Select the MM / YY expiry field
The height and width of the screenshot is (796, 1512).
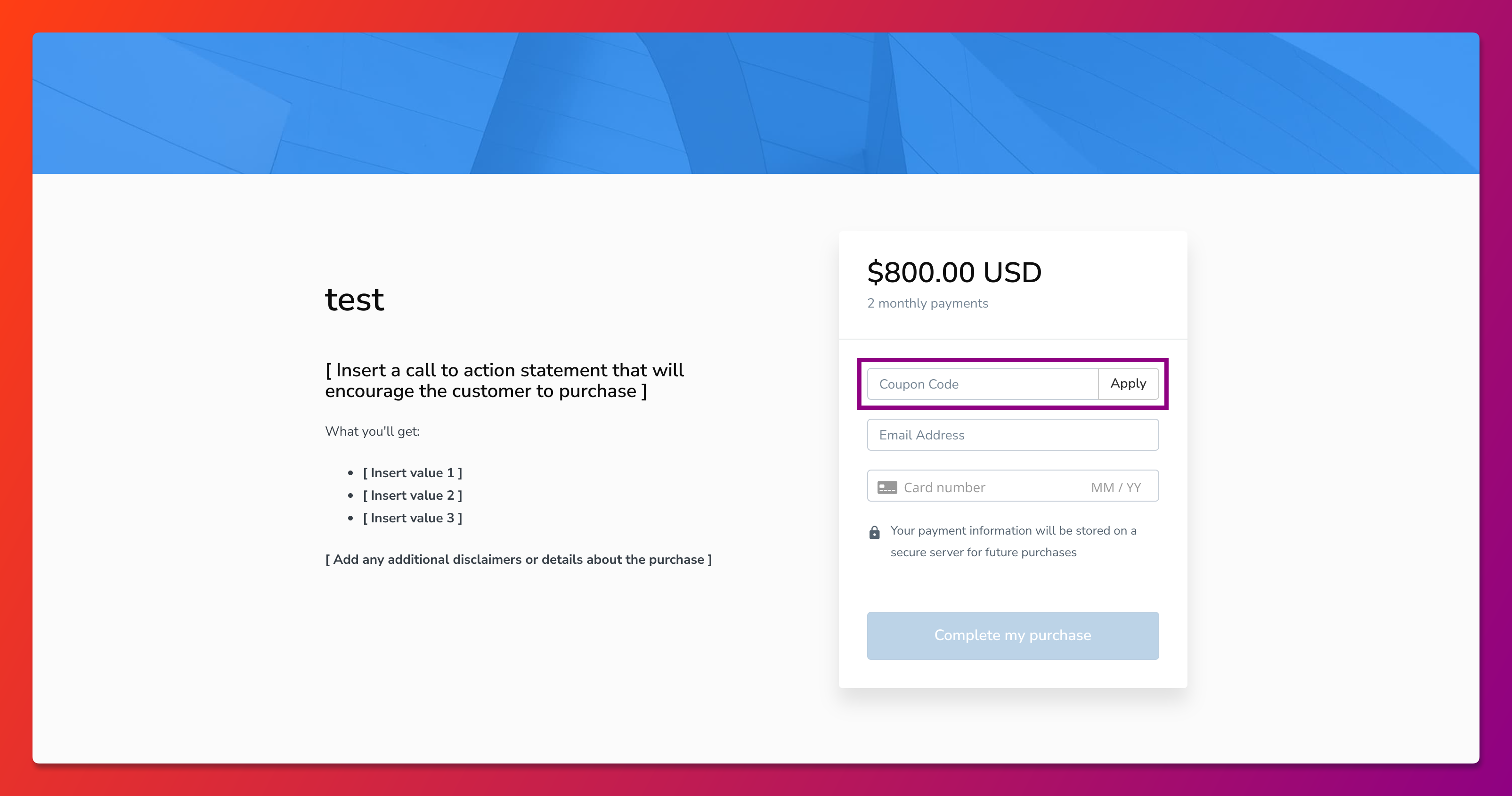click(x=1115, y=487)
